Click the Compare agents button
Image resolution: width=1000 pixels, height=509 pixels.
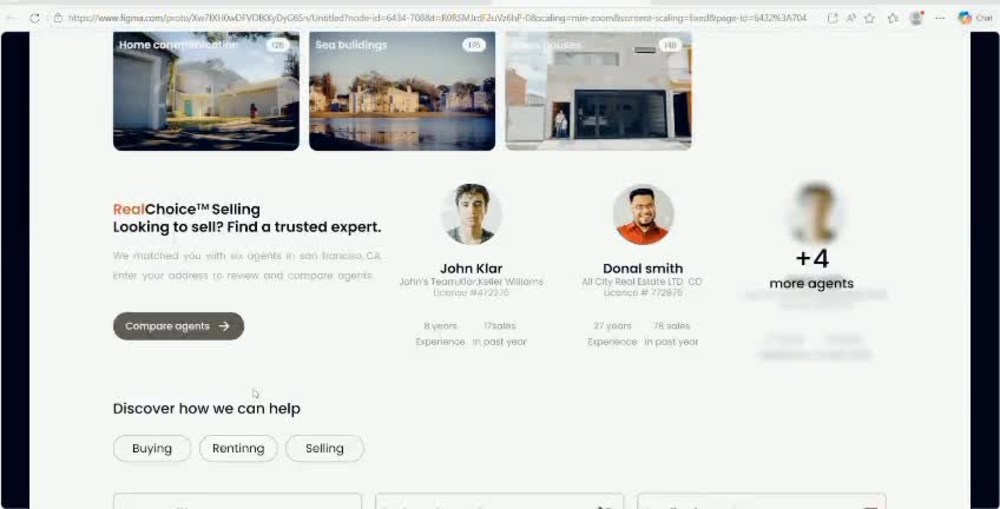(179, 326)
